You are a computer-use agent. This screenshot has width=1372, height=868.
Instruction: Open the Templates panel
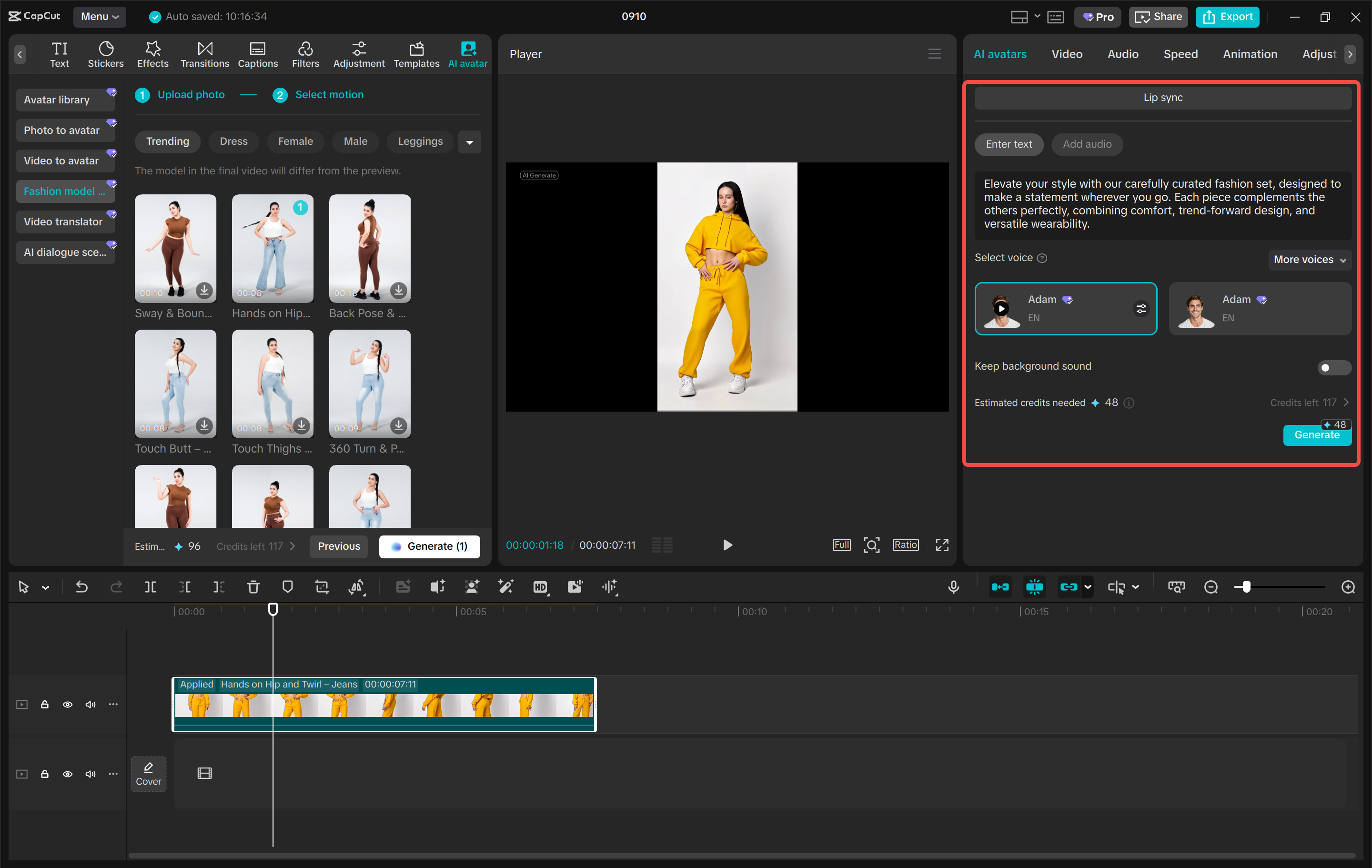[x=416, y=53]
